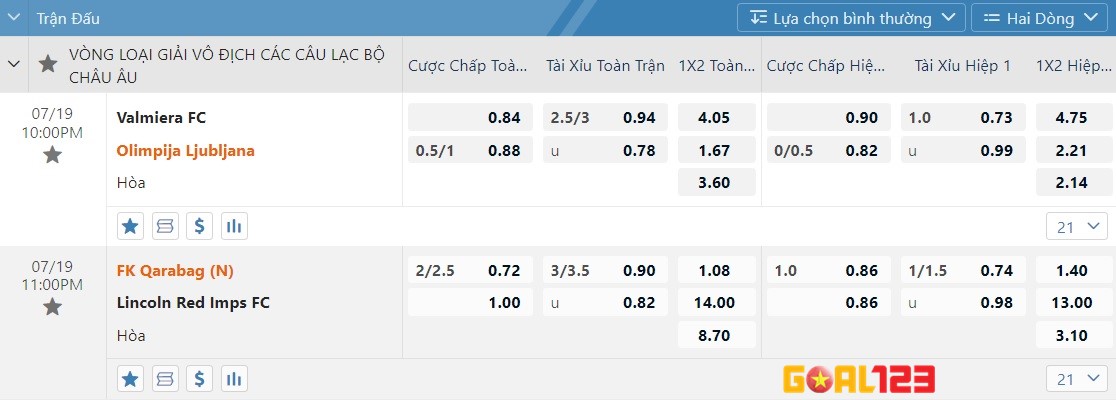Screen dimensions: 1116x400
Task: Click the "Tài Xỉu Toàn Trận" column header
Action: click(605, 65)
